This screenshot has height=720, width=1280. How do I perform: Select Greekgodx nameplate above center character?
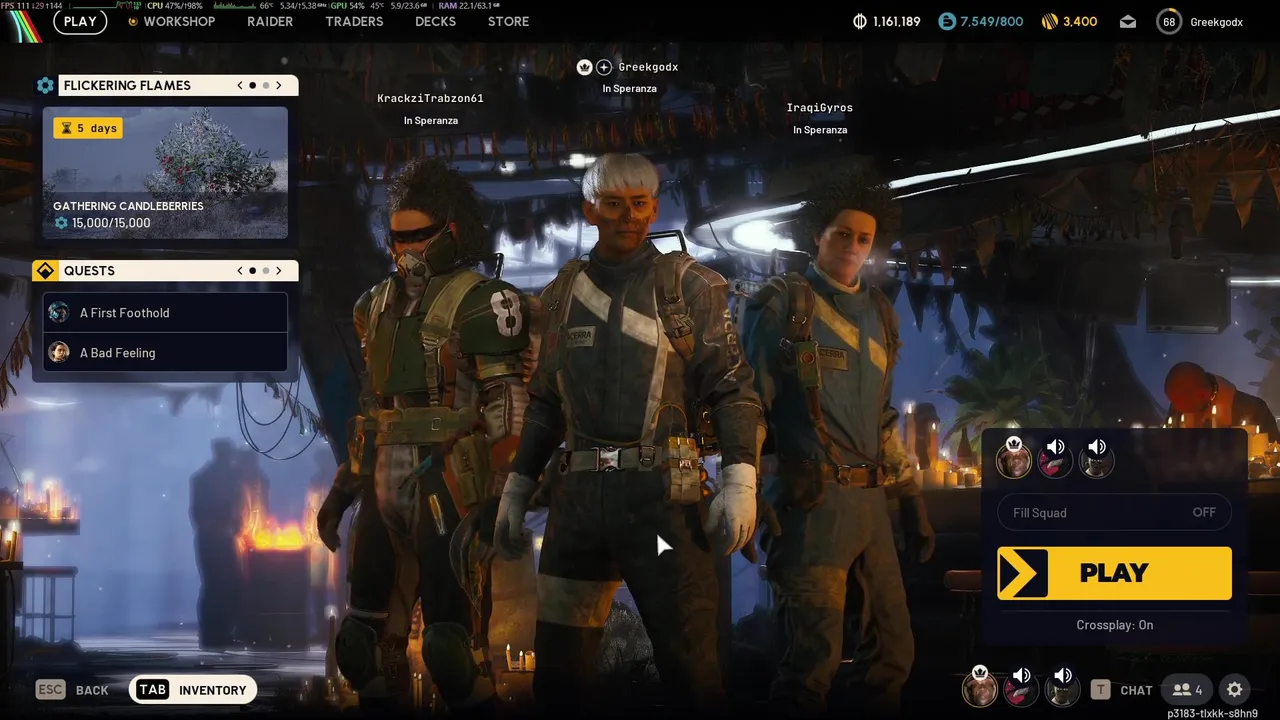(x=648, y=67)
